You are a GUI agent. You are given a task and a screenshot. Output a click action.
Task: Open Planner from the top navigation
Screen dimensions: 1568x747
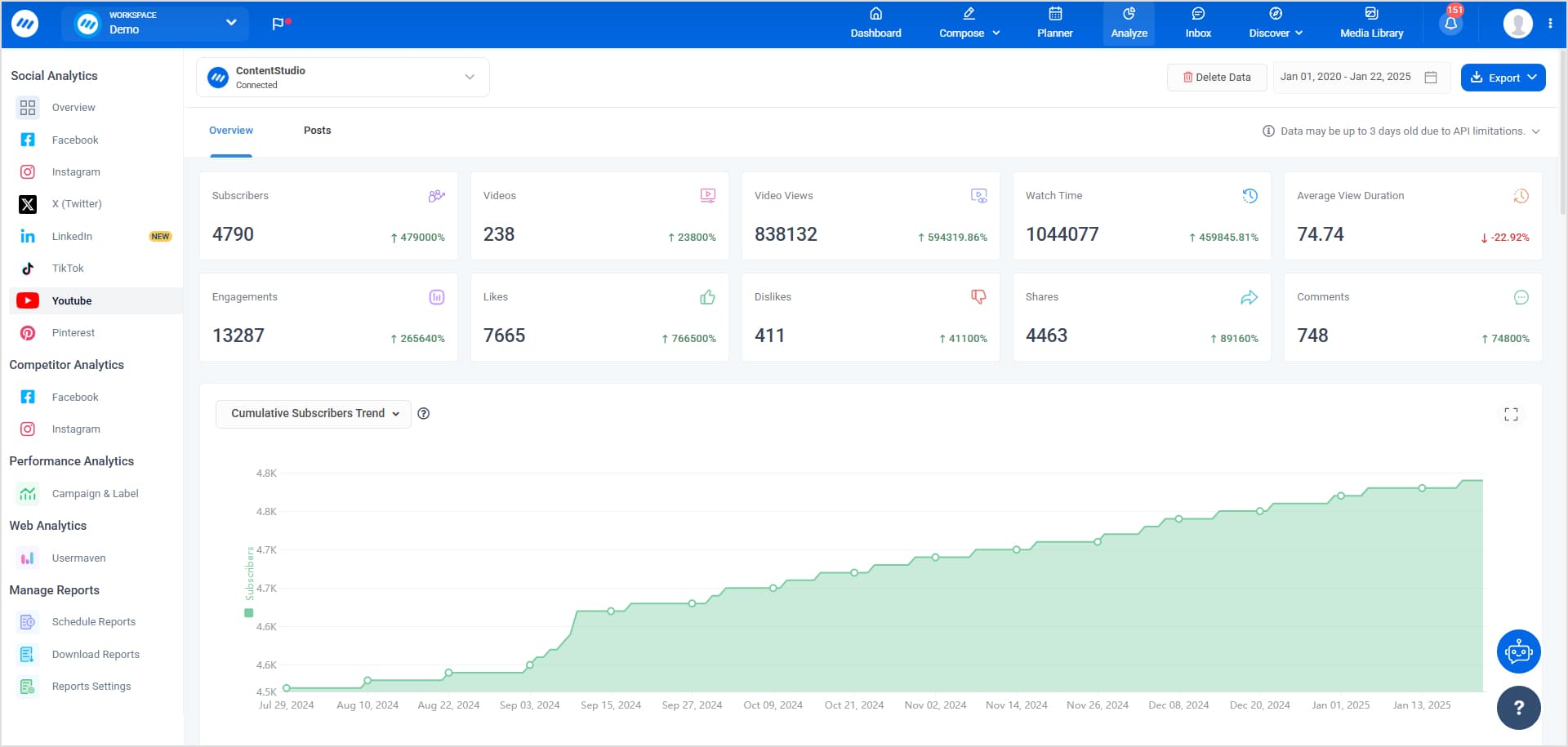tap(1054, 24)
